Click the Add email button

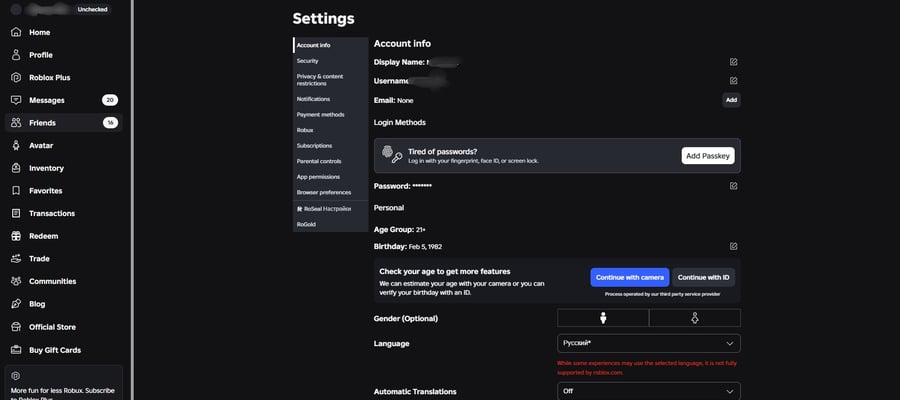(x=731, y=100)
